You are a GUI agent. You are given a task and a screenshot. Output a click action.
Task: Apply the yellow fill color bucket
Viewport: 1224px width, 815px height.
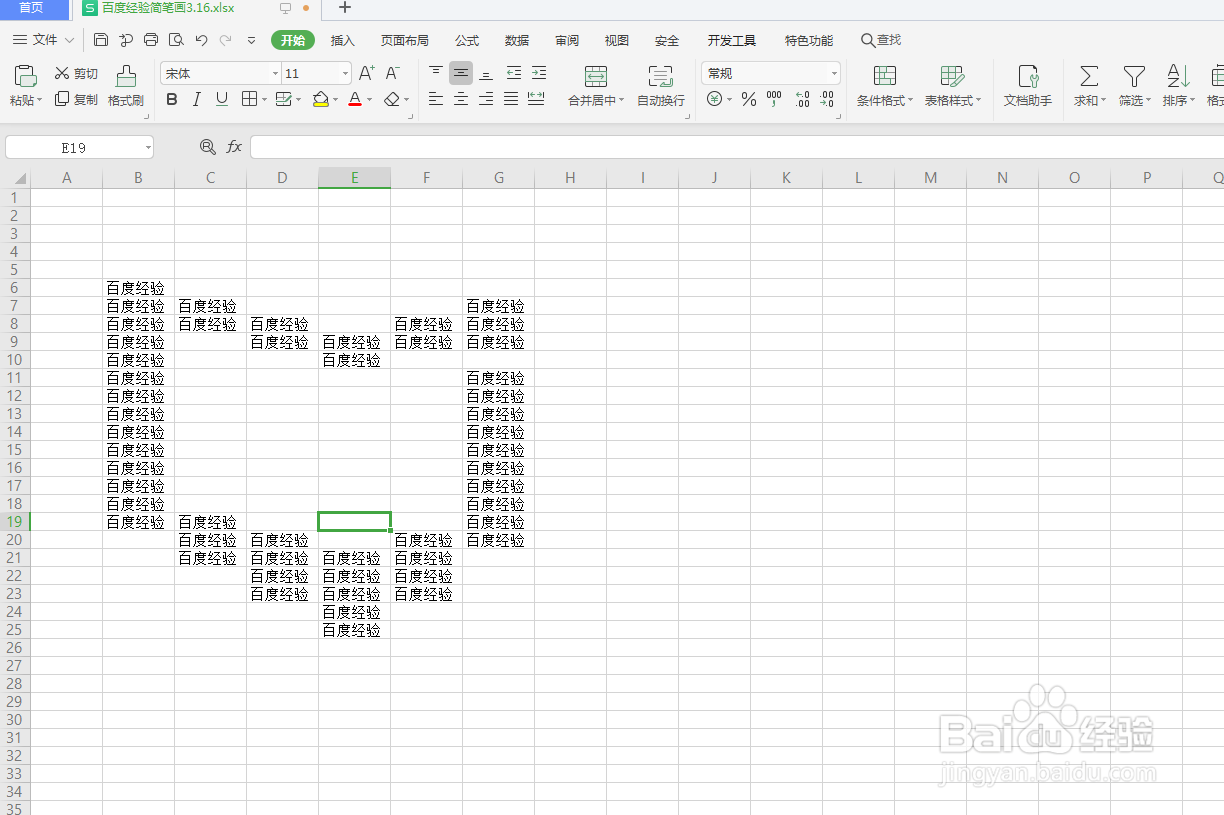pos(320,99)
